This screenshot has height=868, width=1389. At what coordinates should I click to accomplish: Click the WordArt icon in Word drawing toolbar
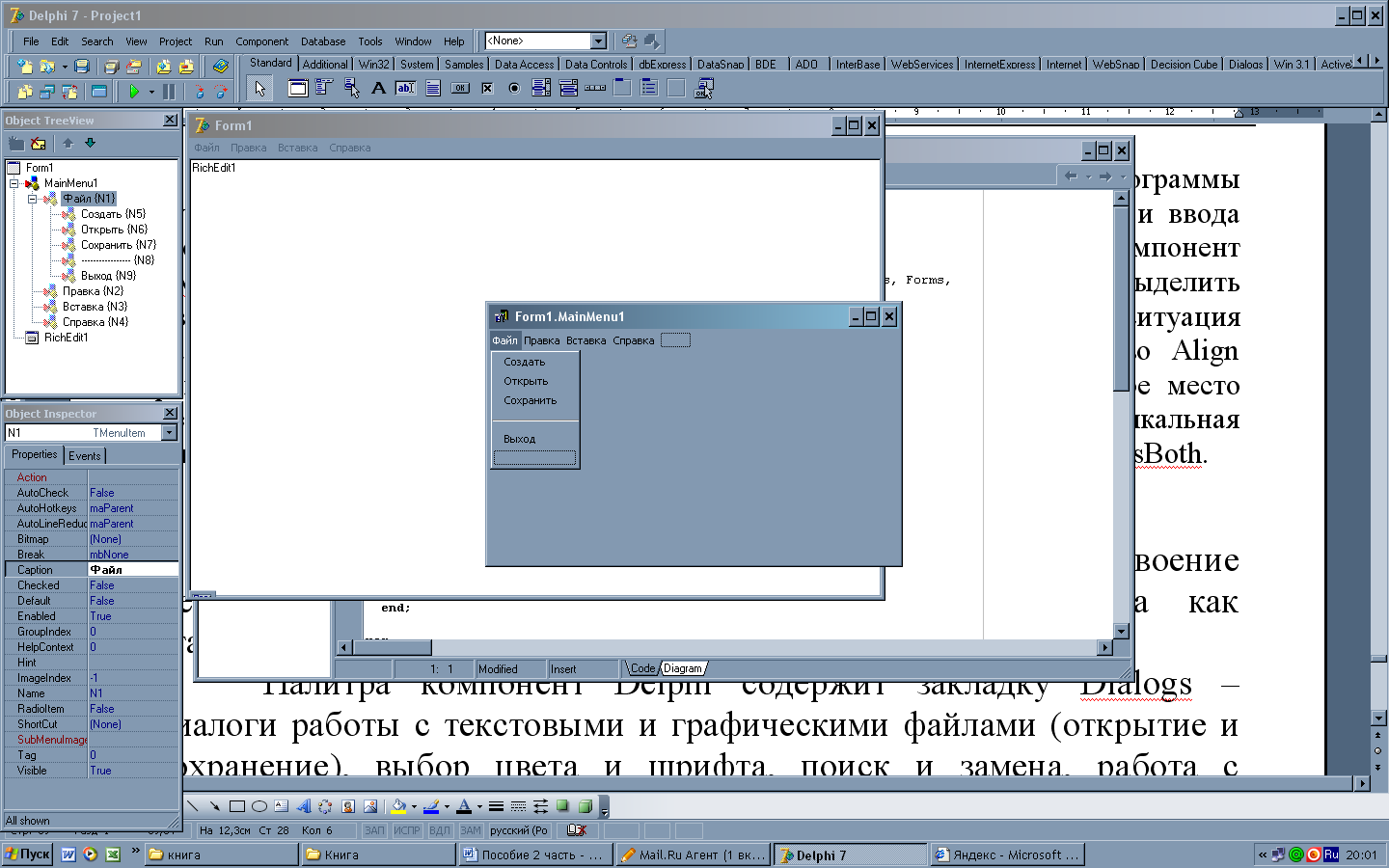(x=304, y=806)
